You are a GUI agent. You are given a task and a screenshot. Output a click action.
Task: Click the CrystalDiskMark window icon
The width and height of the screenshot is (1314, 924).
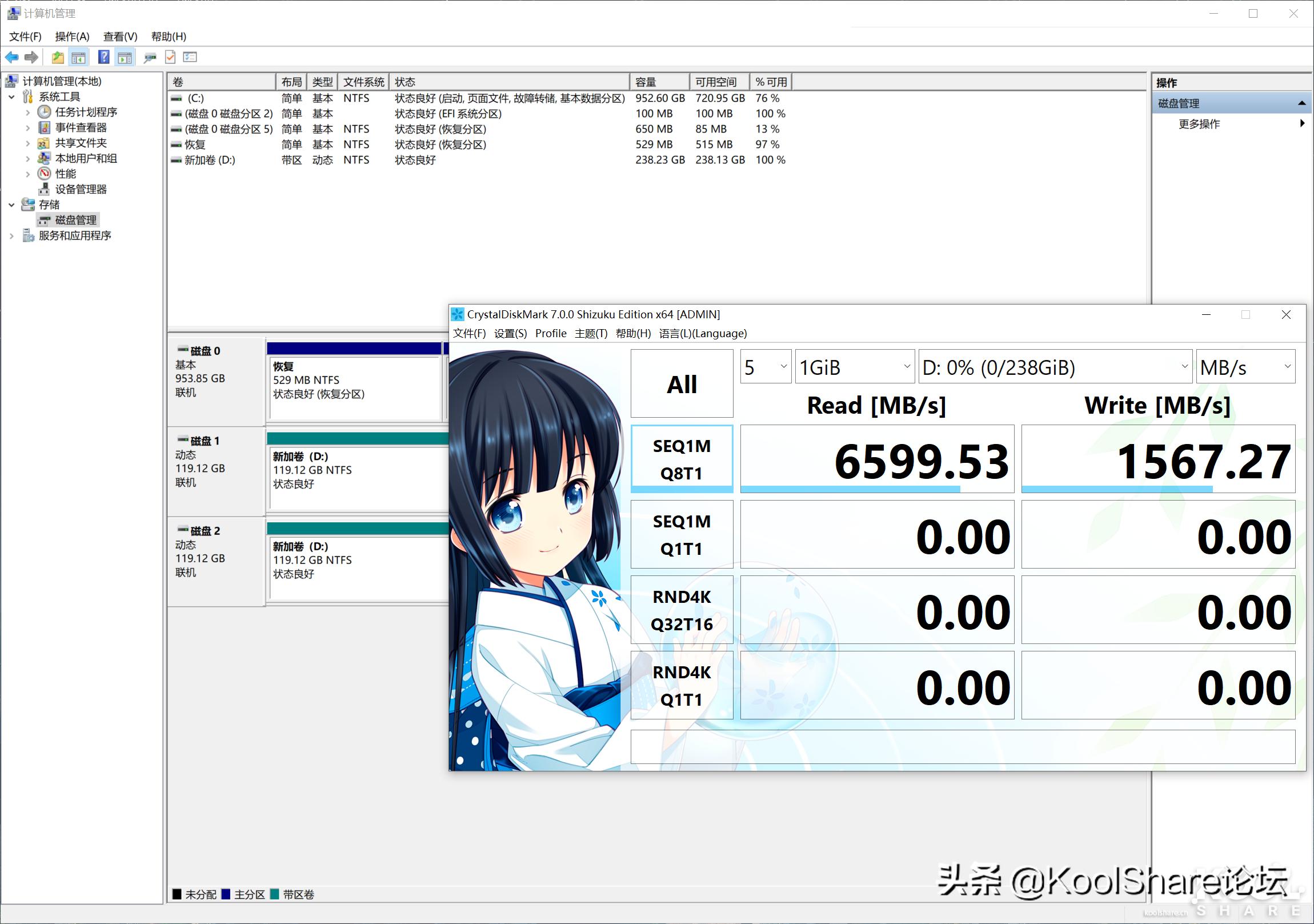coord(457,314)
